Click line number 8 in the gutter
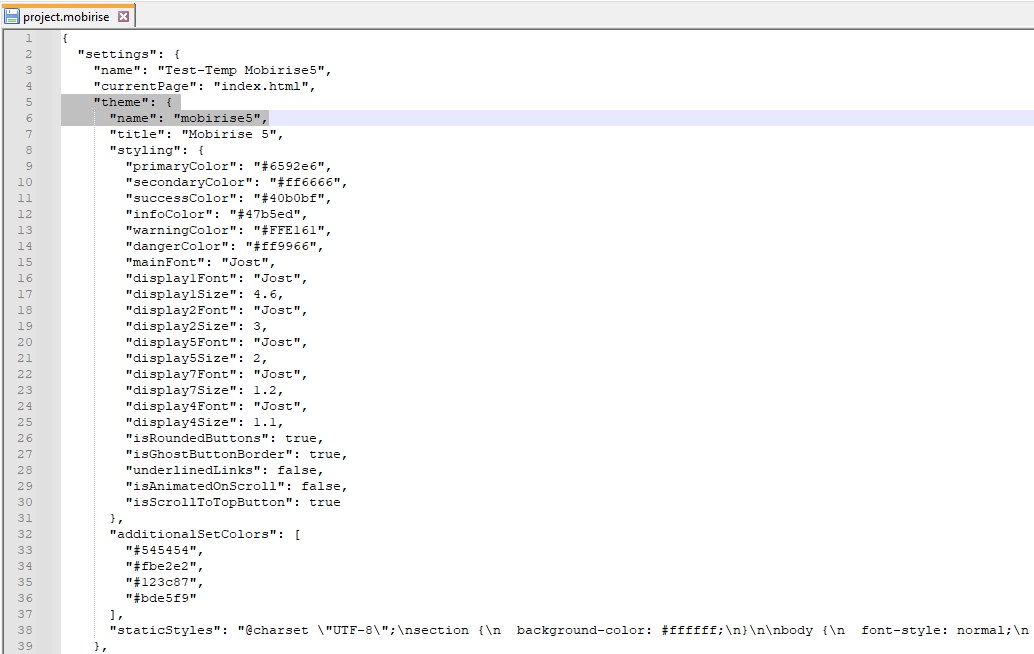The image size is (1034, 654). coord(28,150)
